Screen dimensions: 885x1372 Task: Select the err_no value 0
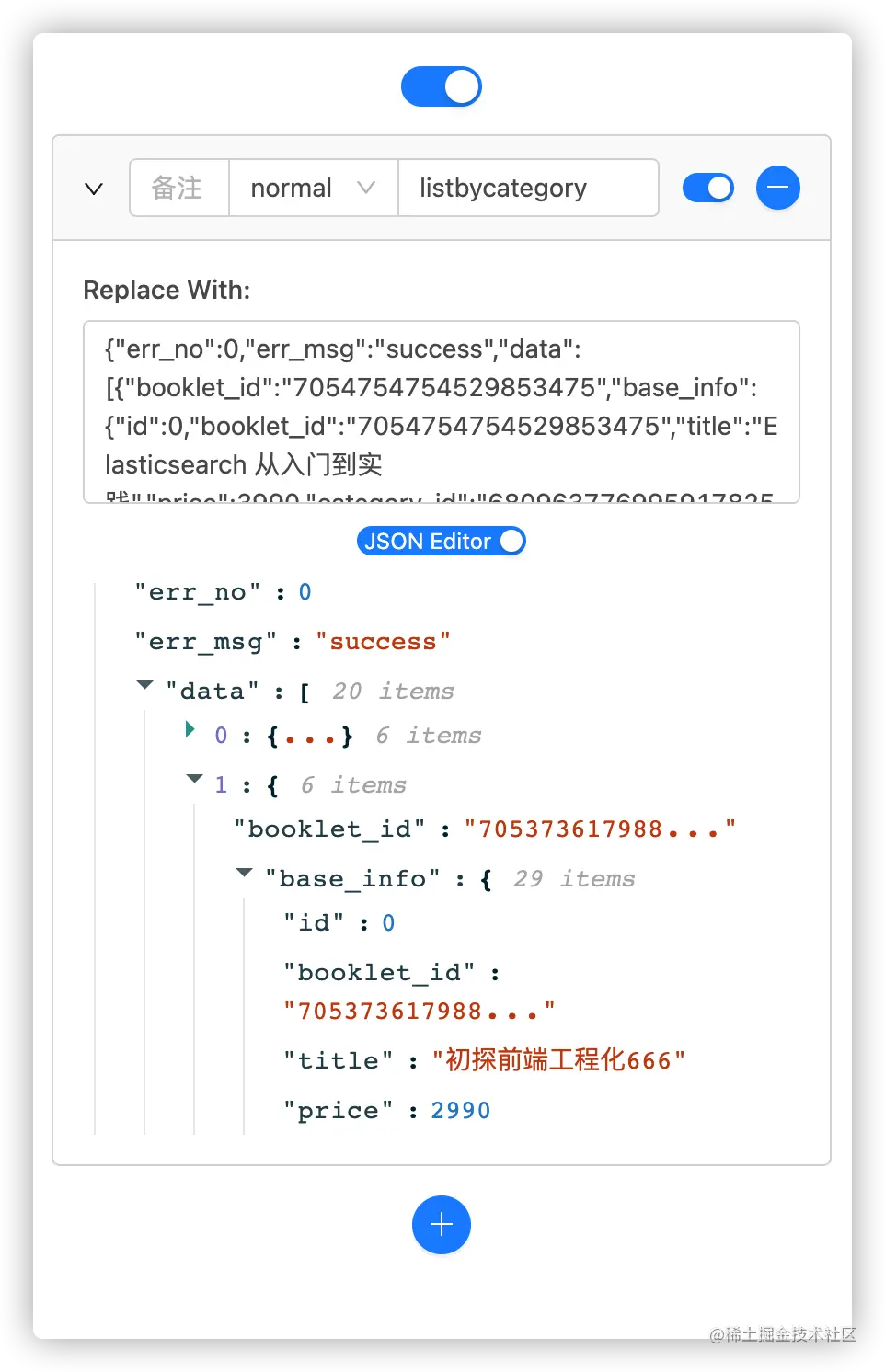pyautogui.click(x=305, y=592)
